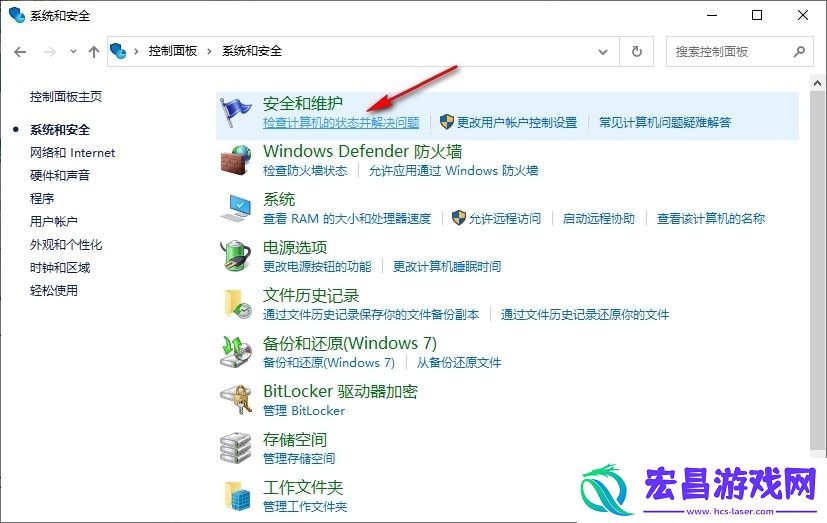Open the 安全和维护 heading
The height and width of the screenshot is (523, 827).
[303, 103]
